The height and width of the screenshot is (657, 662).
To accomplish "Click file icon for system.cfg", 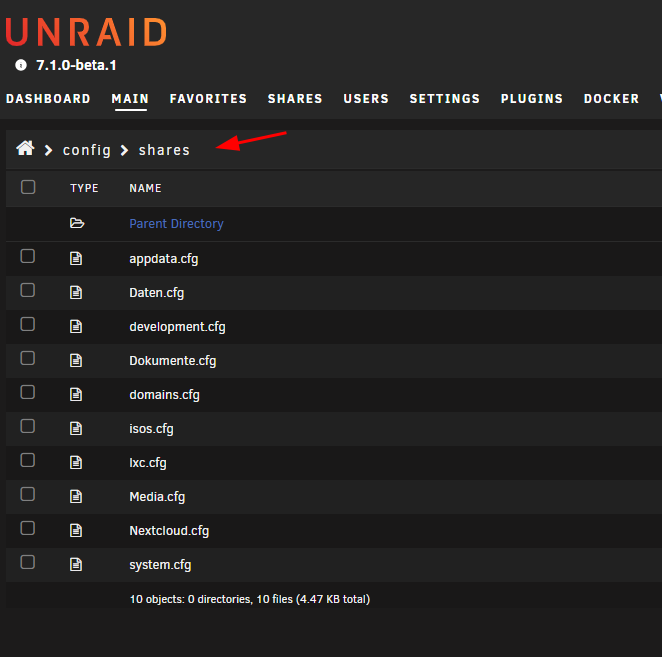I will pyautogui.click(x=76, y=565).
